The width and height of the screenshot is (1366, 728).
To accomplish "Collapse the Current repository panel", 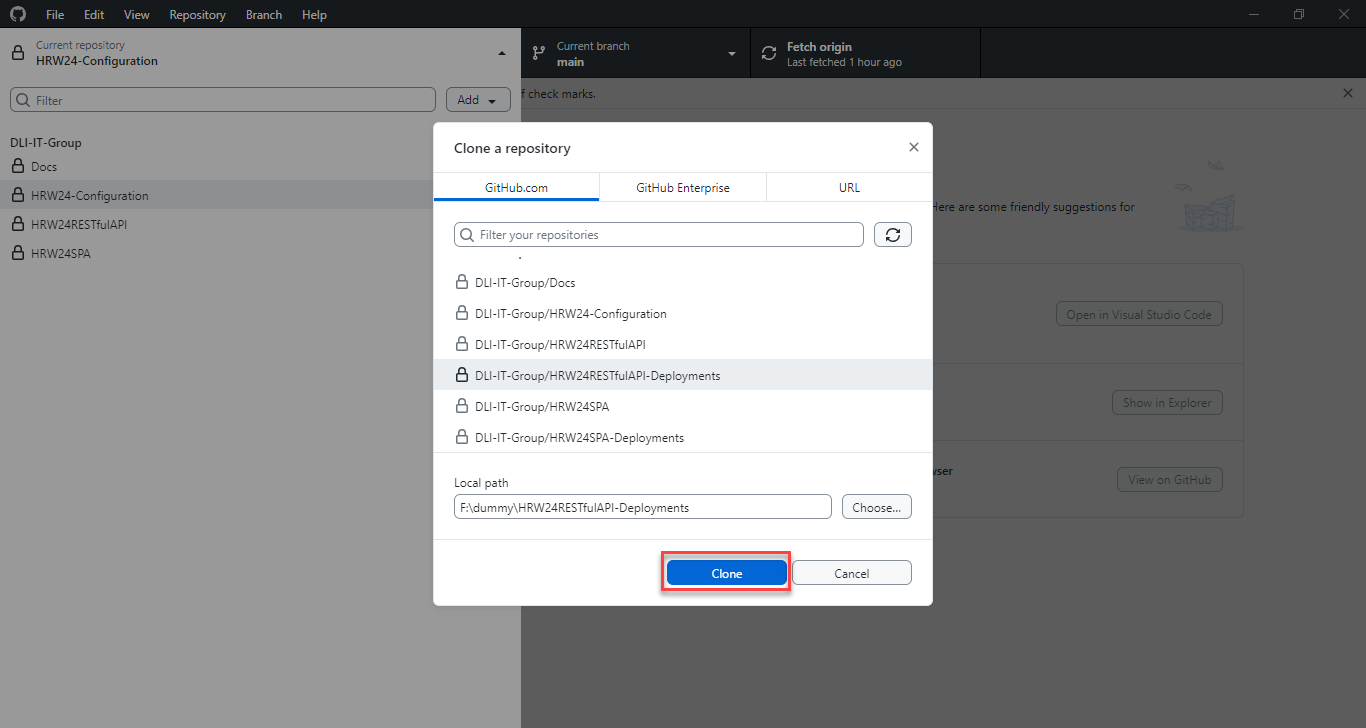I will point(501,52).
